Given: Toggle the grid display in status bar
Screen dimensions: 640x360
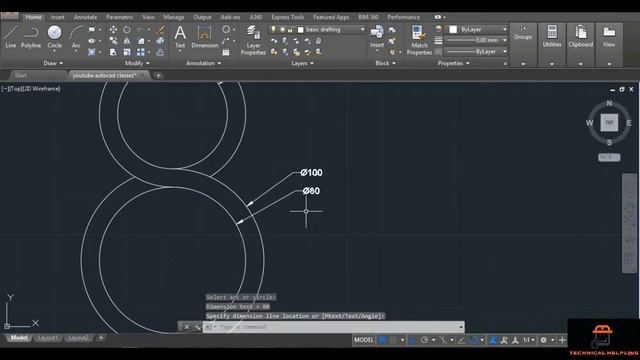Looking at the screenshot, I should [382, 340].
